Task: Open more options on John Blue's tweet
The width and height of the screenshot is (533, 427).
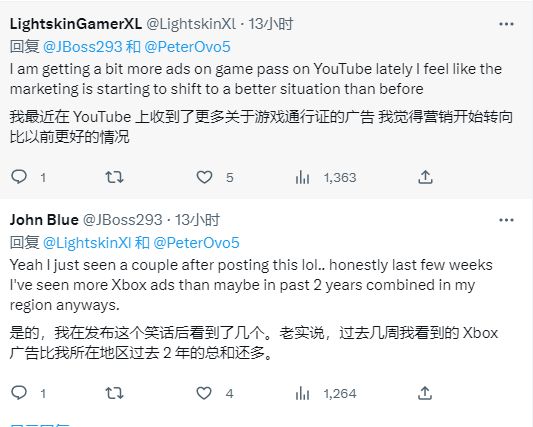Action: click(x=506, y=220)
